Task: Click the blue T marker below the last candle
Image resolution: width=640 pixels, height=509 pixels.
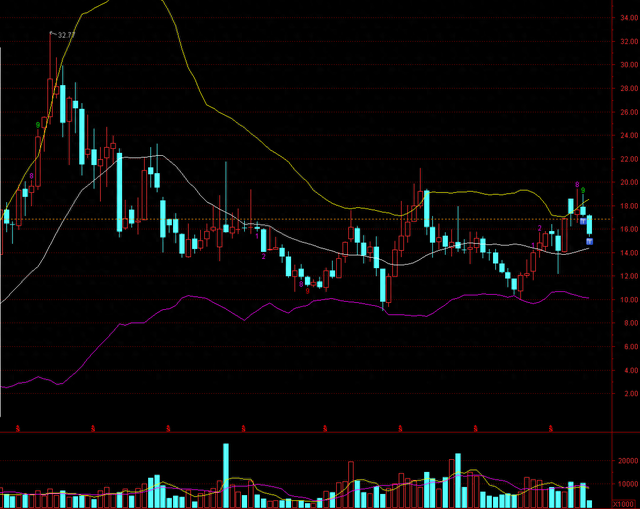Action: pos(589,242)
